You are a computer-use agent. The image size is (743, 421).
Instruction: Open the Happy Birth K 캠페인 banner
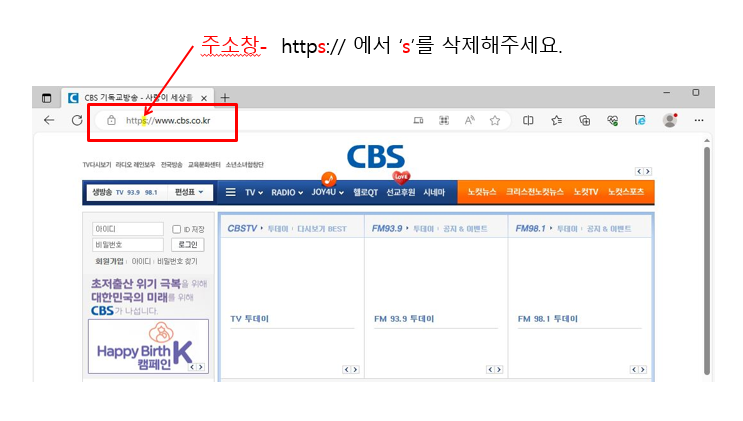point(148,347)
